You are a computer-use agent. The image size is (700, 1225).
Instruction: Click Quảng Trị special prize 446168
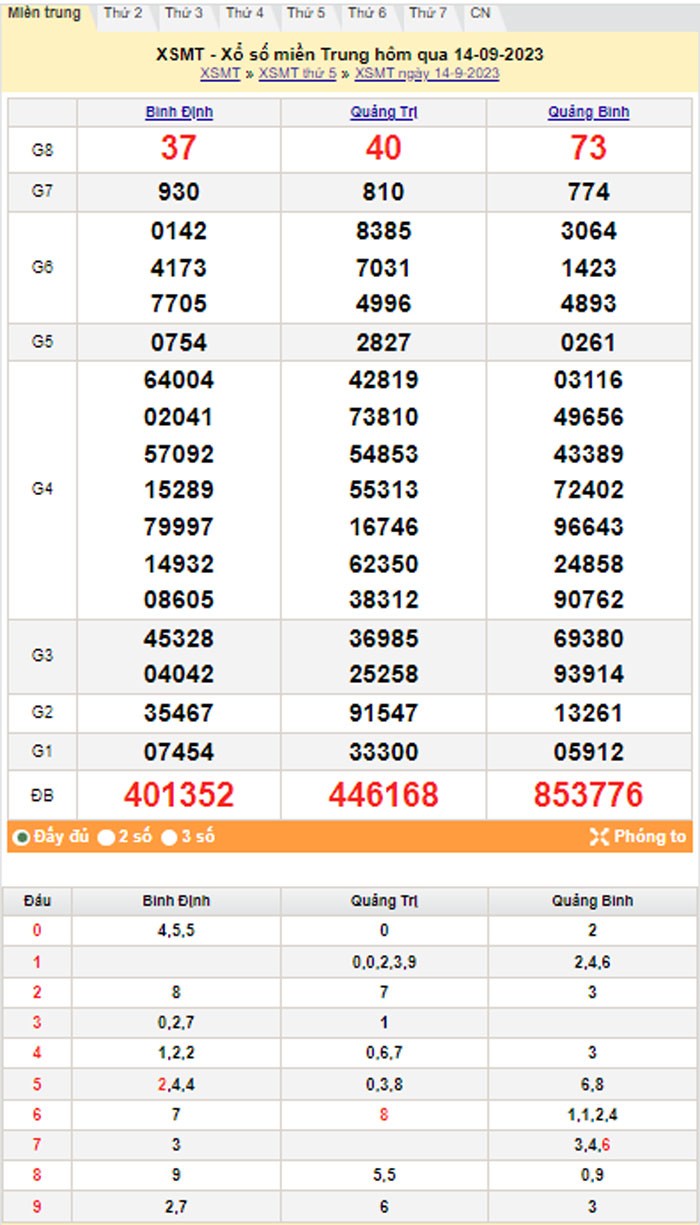click(x=384, y=795)
